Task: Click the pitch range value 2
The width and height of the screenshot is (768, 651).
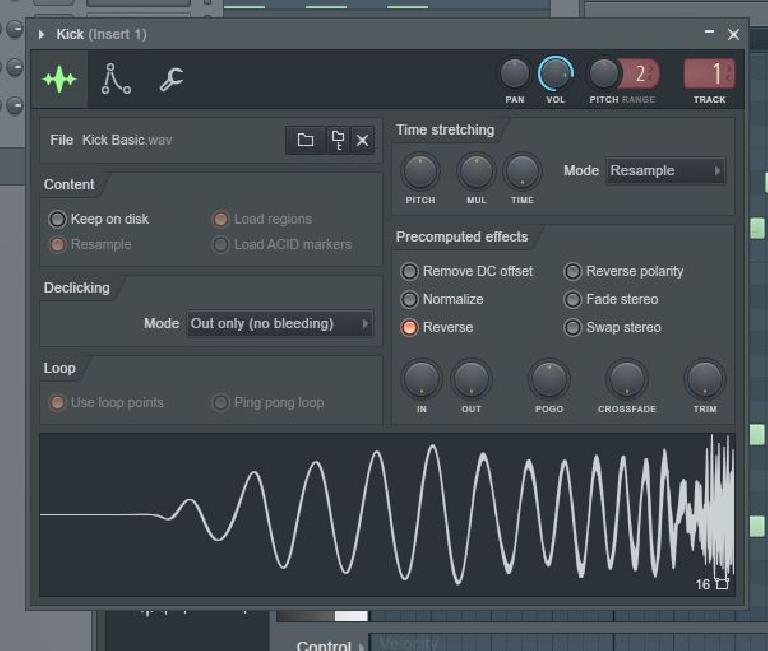Action: coord(640,74)
